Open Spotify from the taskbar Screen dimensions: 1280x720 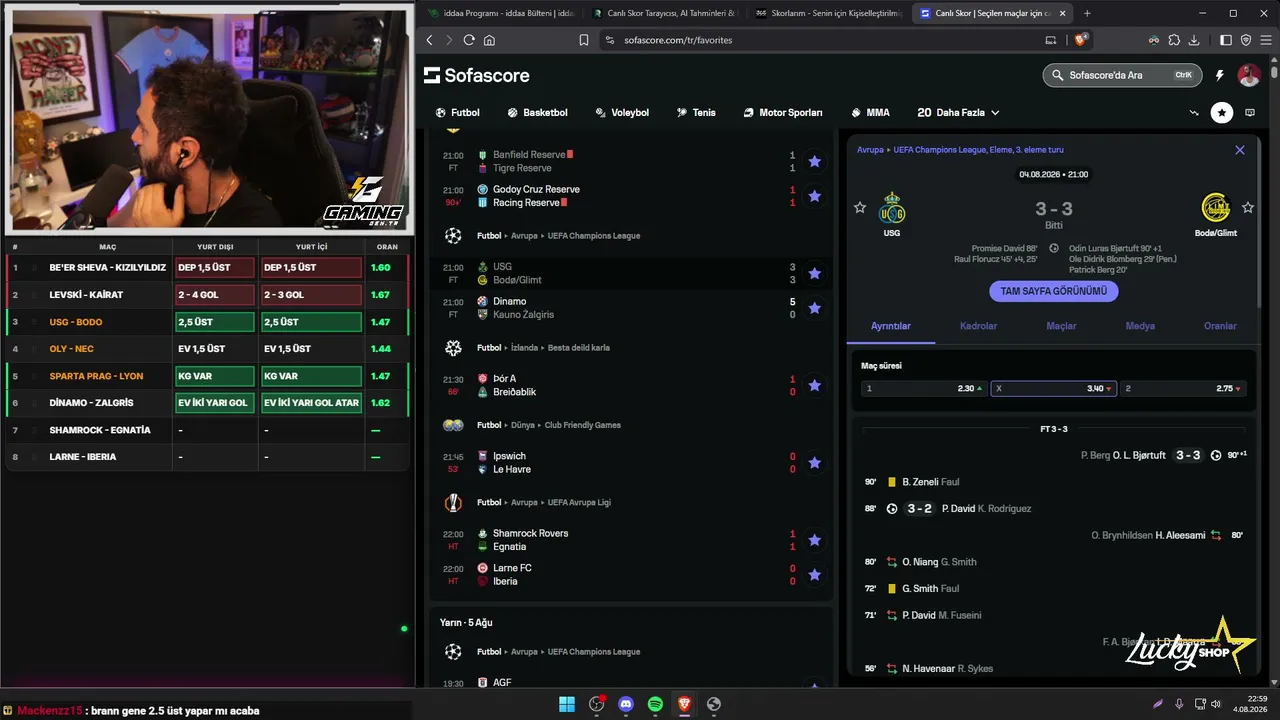click(655, 704)
